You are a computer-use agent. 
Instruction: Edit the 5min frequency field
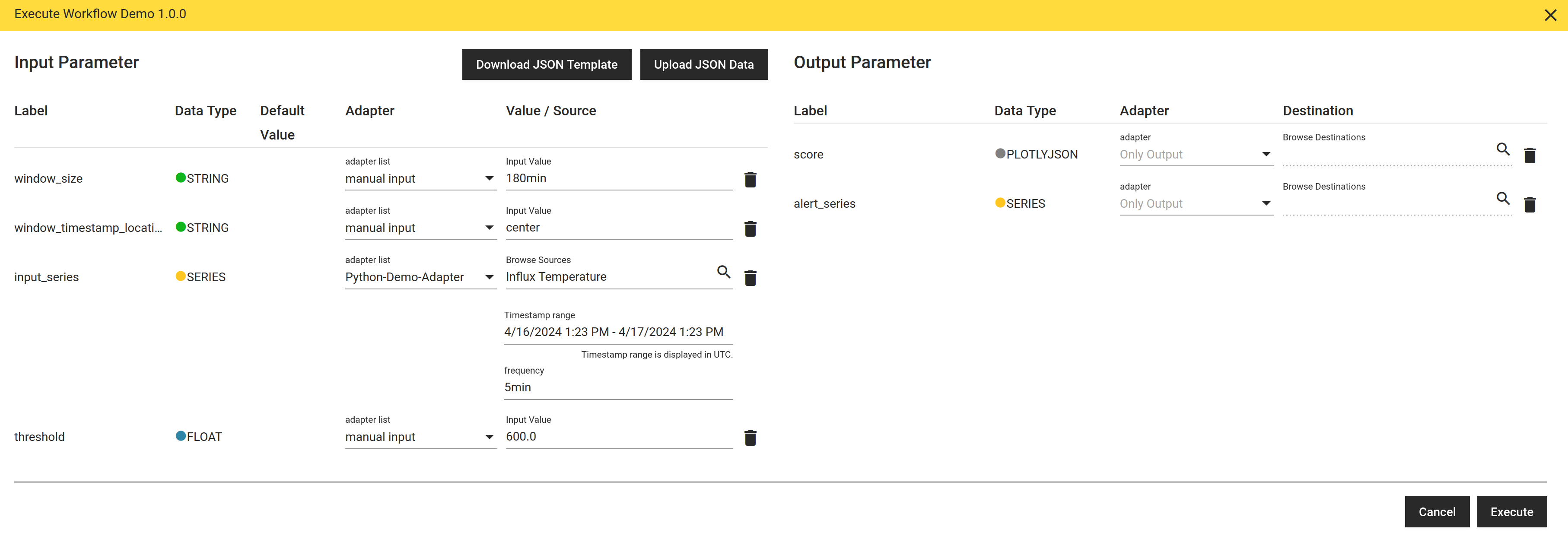(x=618, y=388)
